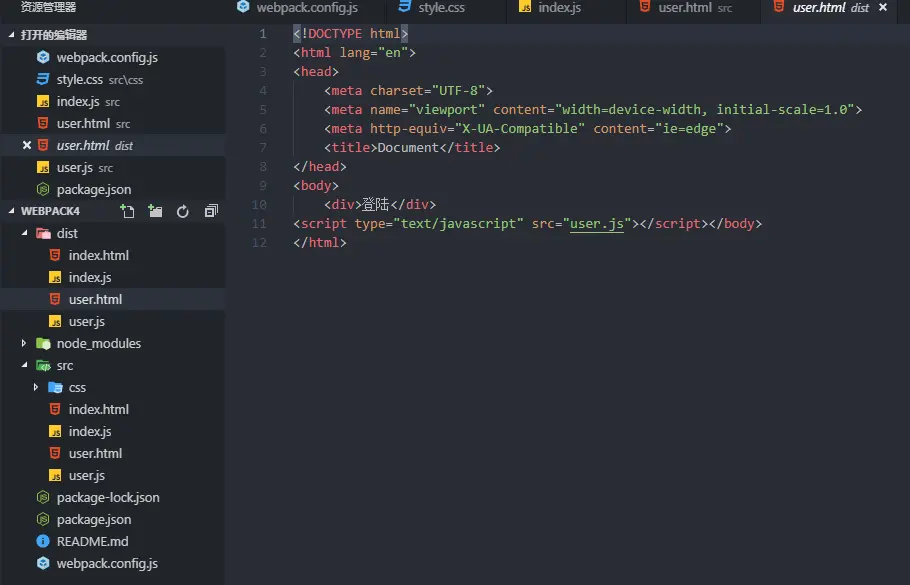Open user.js under src folder
This screenshot has height=585, width=910.
113,476
